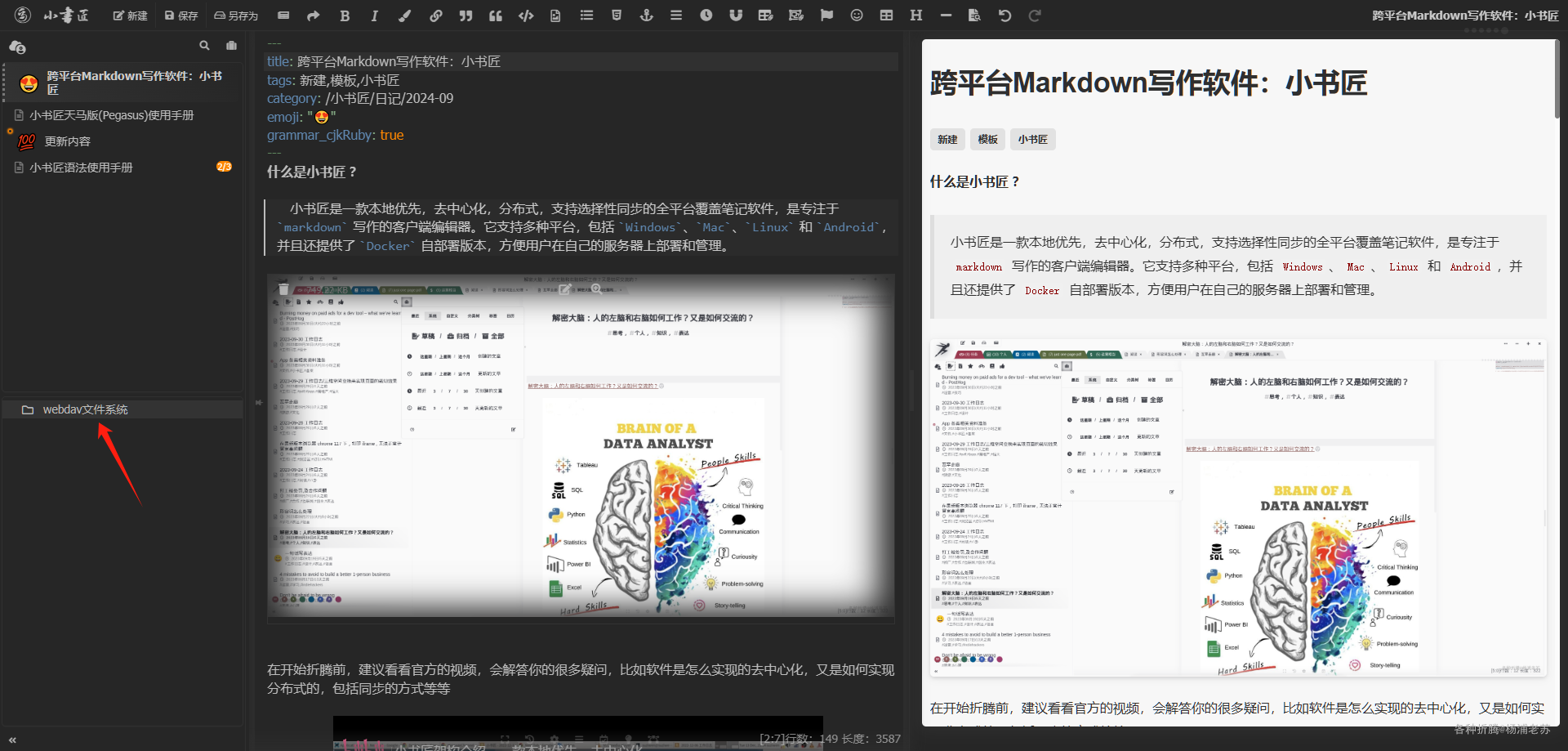Click the 小书匠 tag in preview
Screen dimensions: 1568x751
tap(1033, 140)
